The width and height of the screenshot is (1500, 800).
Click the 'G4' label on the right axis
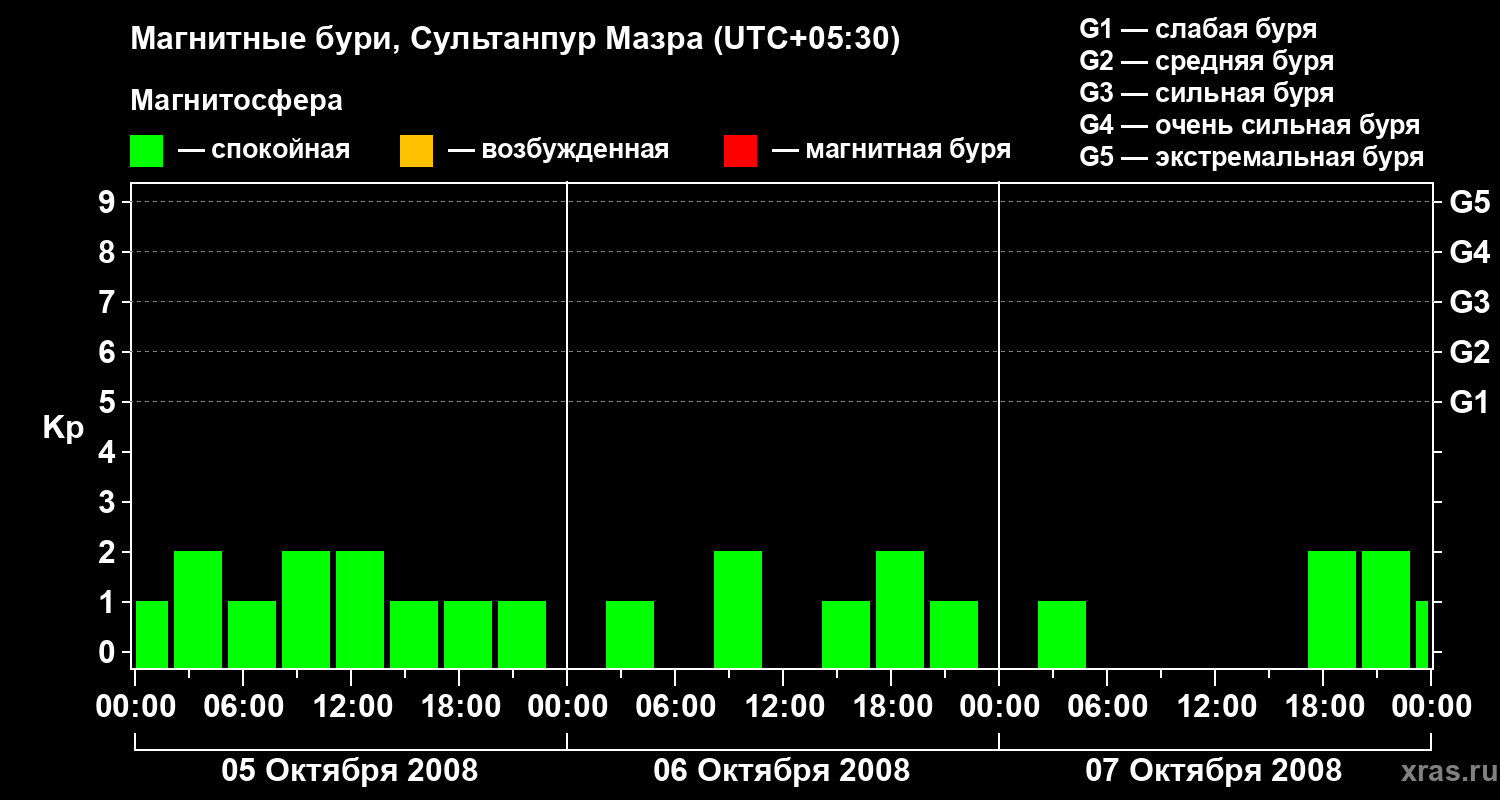pos(1470,252)
